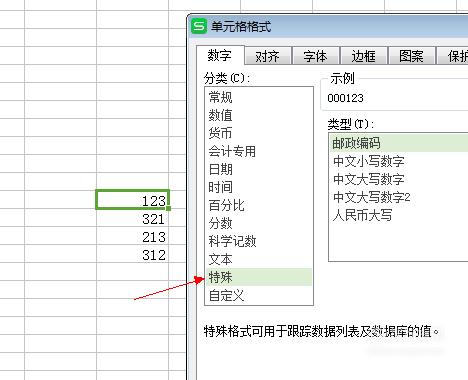
Task: Select 中文小写数字 type
Action: pyautogui.click(x=399, y=161)
